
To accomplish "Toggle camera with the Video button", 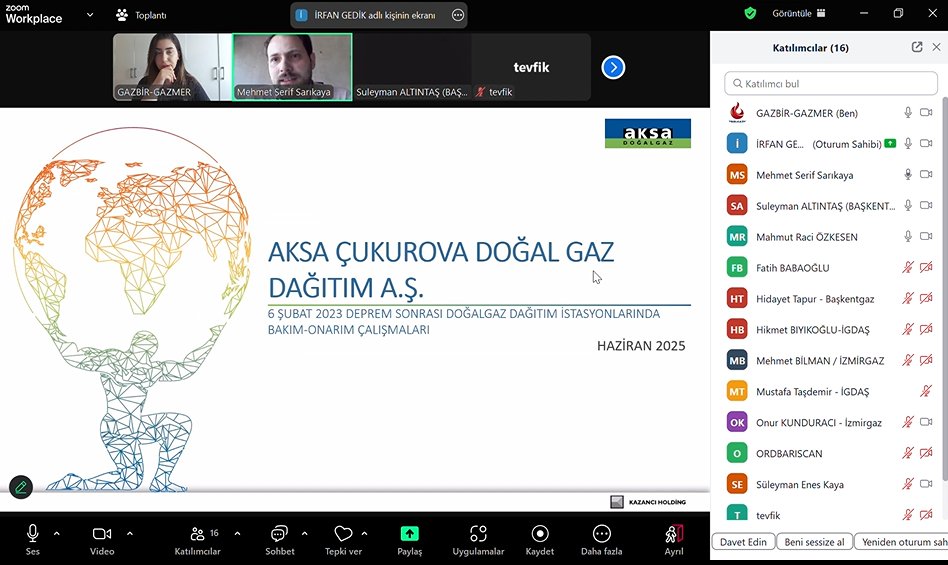I will point(102,540).
